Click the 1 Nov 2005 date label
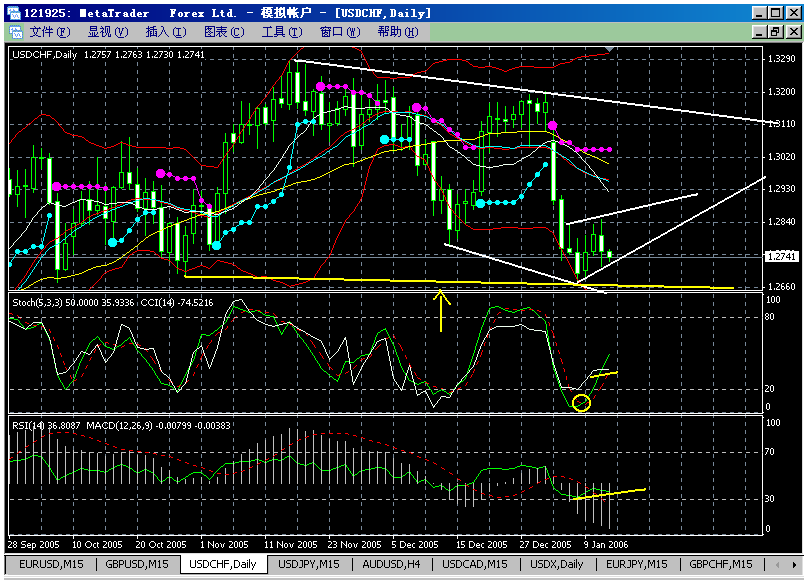Screen dimensions: 808x580 [224, 544]
